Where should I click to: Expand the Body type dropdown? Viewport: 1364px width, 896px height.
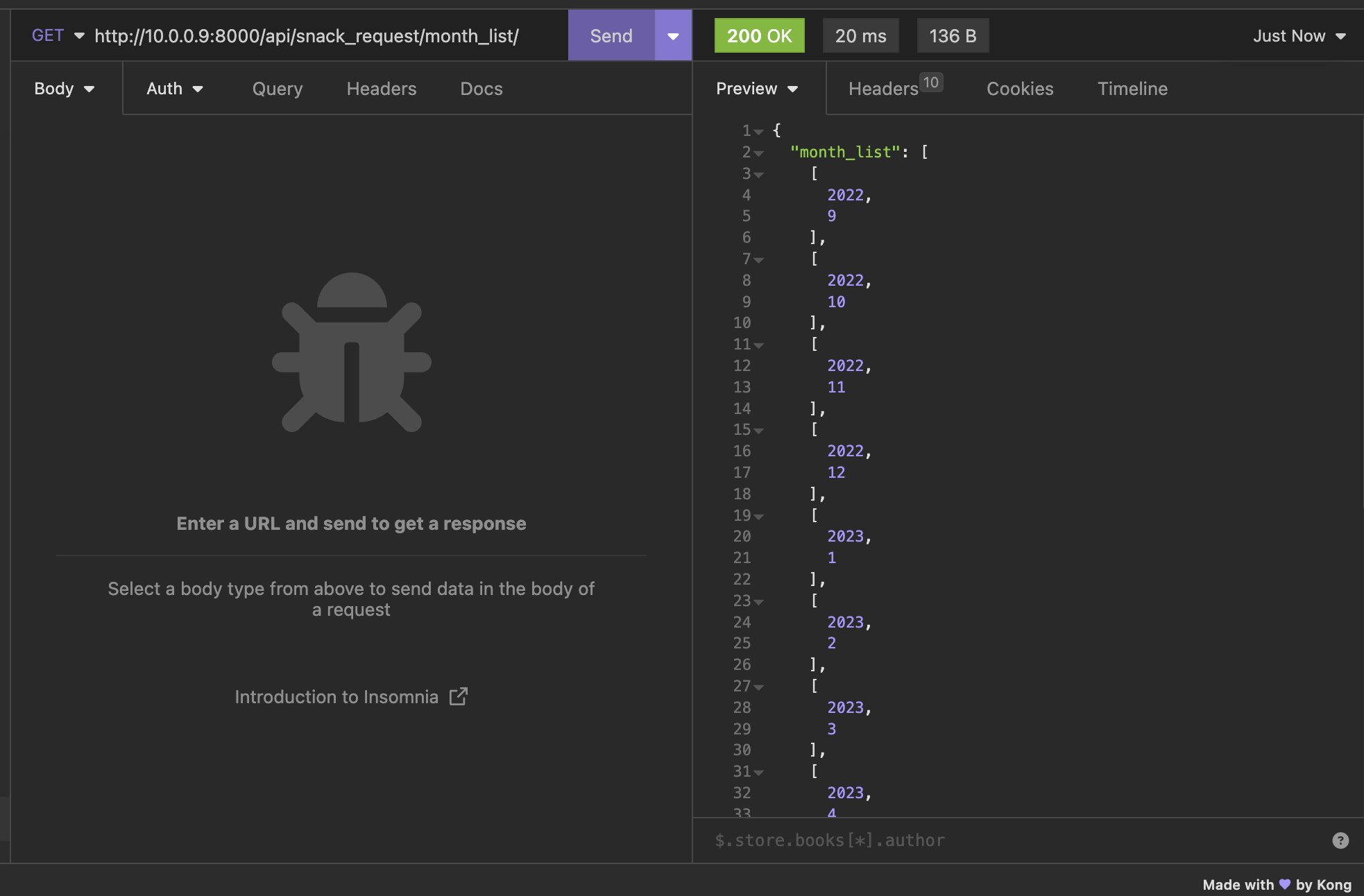tap(65, 89)
